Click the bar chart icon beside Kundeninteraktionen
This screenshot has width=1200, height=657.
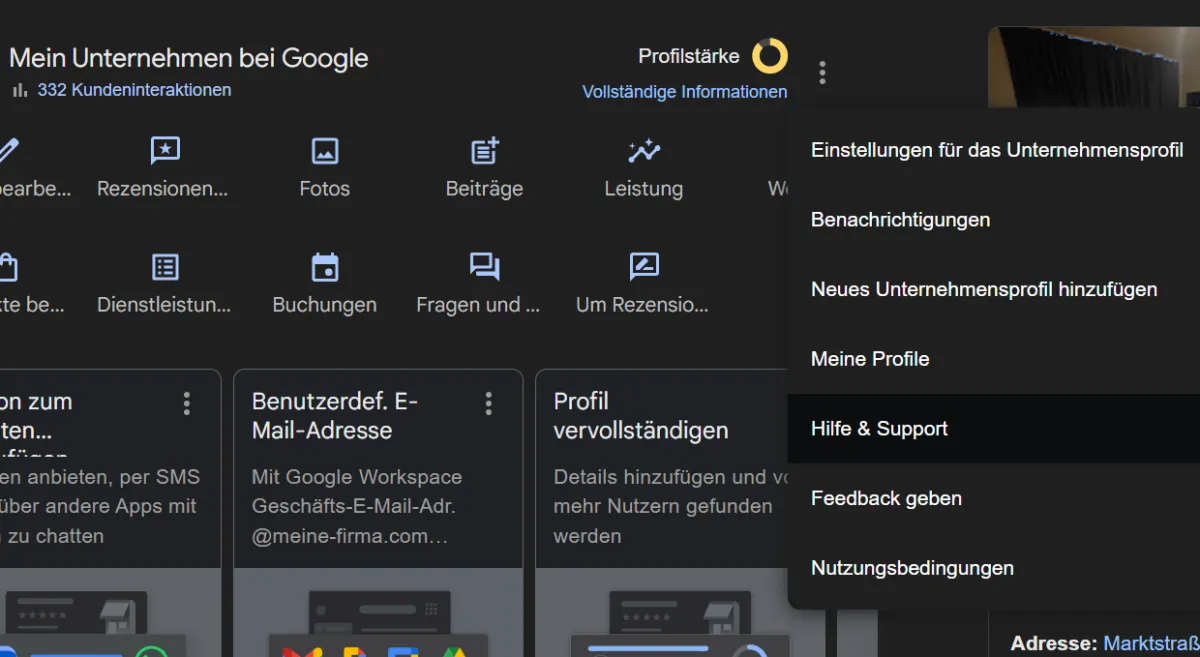20,90
